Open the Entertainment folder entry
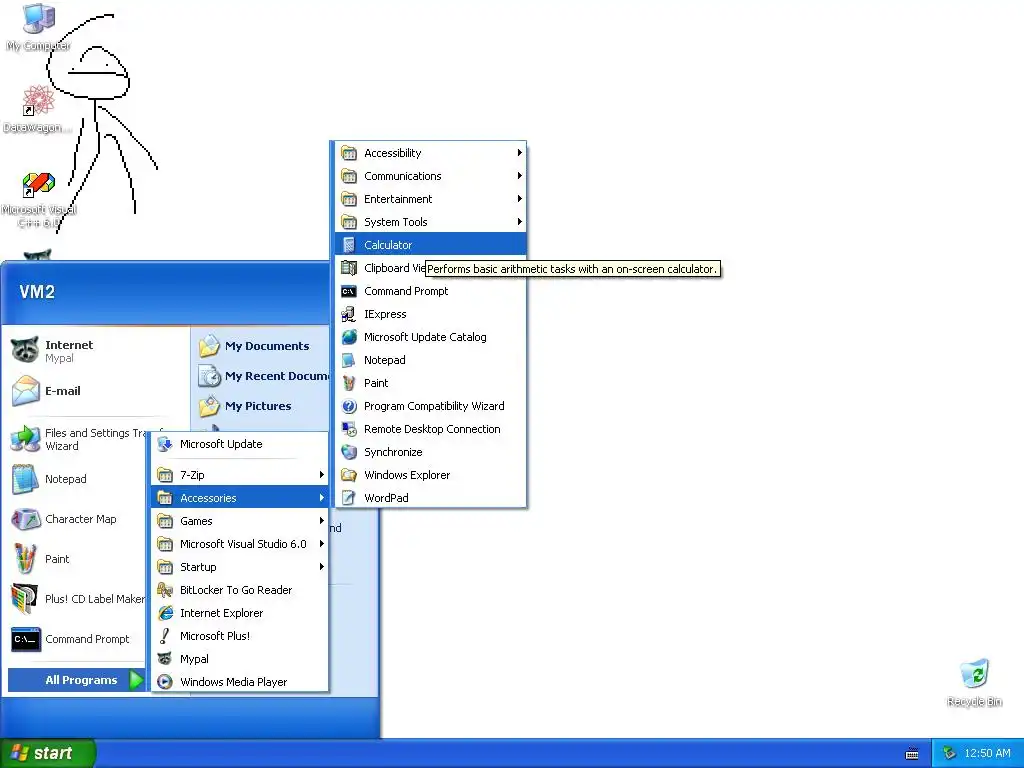 (430, 199)
